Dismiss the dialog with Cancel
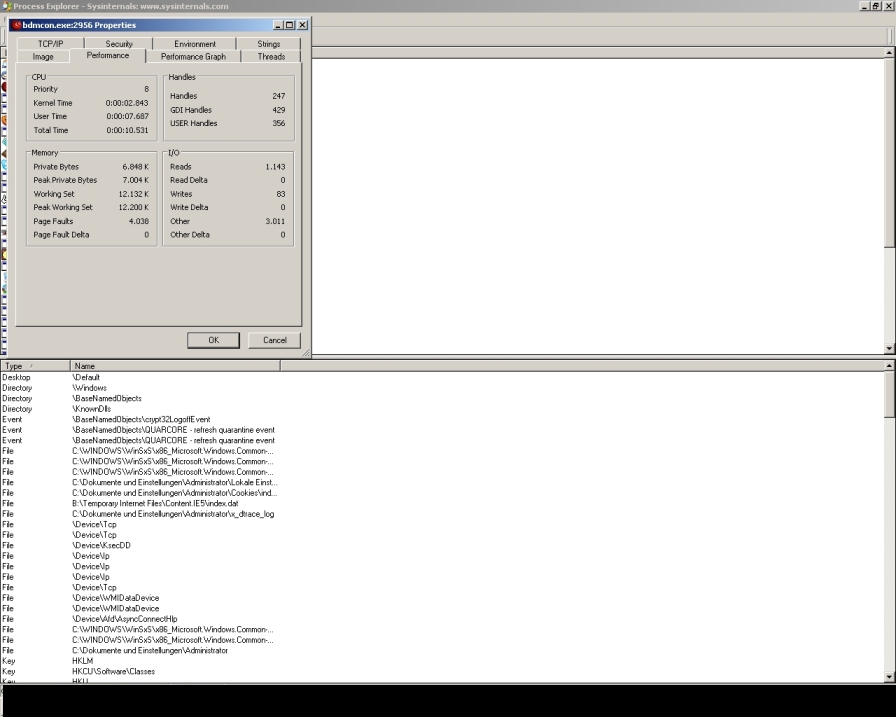Image resolution: width=896 pixels, height=717 pixels. 274,340
